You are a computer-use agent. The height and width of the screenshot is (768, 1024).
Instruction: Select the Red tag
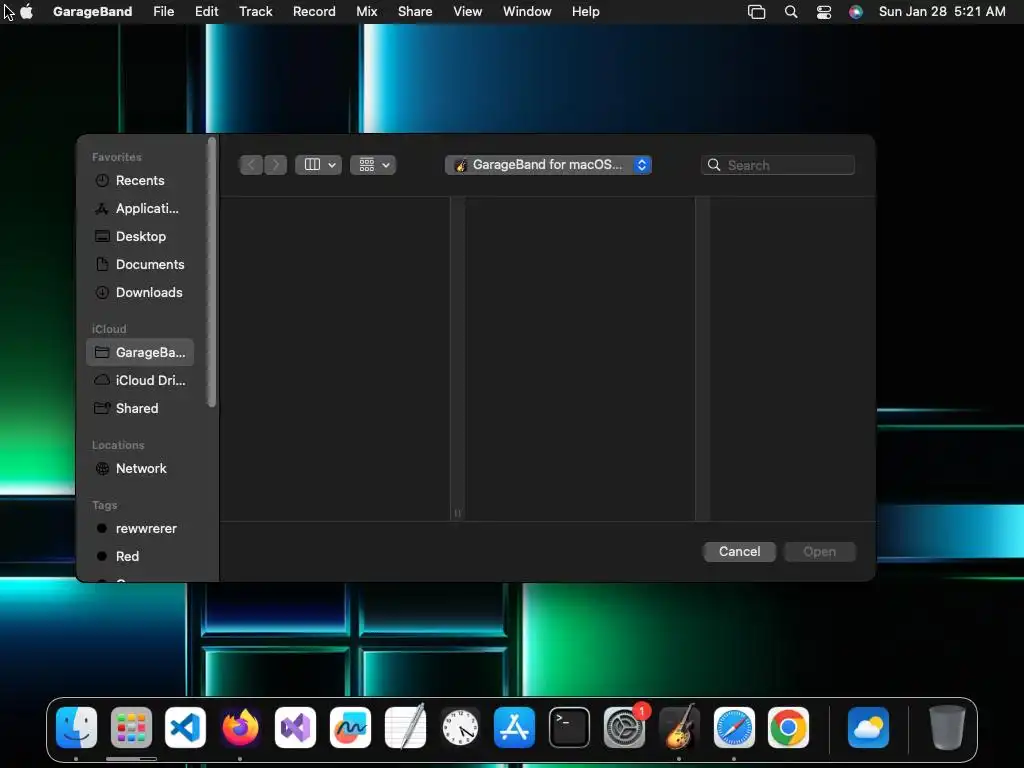point(140,556)
